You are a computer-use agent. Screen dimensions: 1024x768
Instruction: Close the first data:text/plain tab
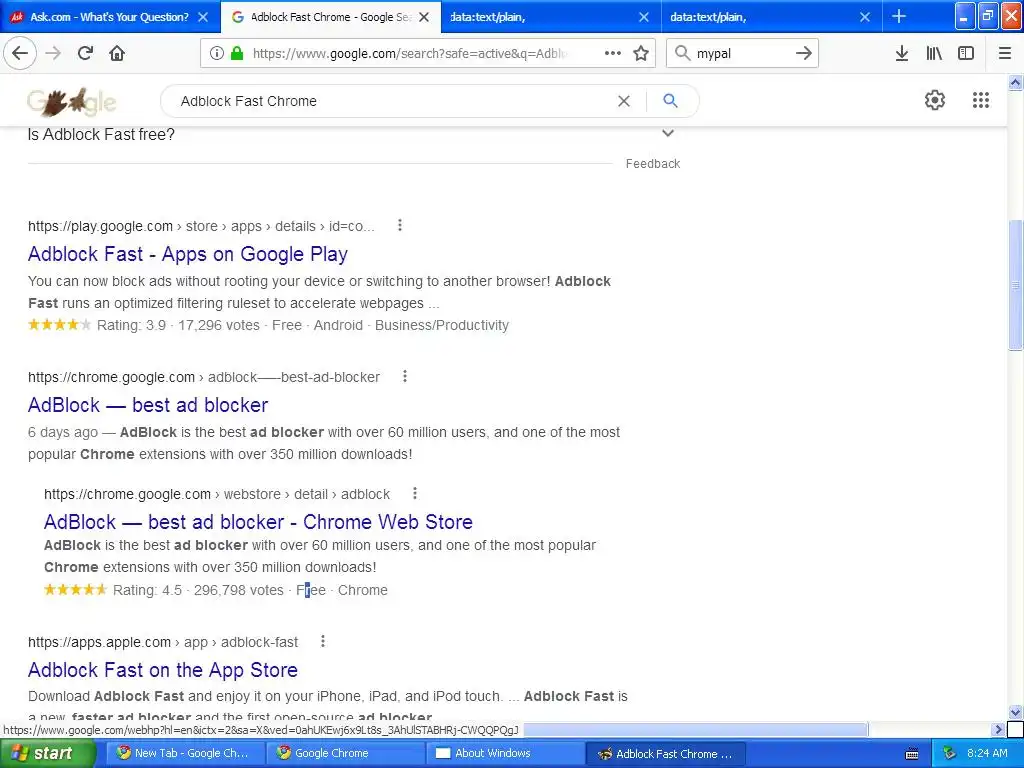click(x=644, y=17)
